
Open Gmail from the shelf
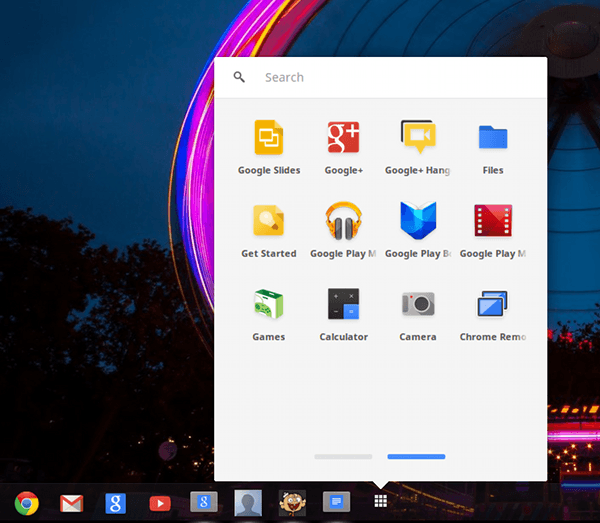click(72, 503)
